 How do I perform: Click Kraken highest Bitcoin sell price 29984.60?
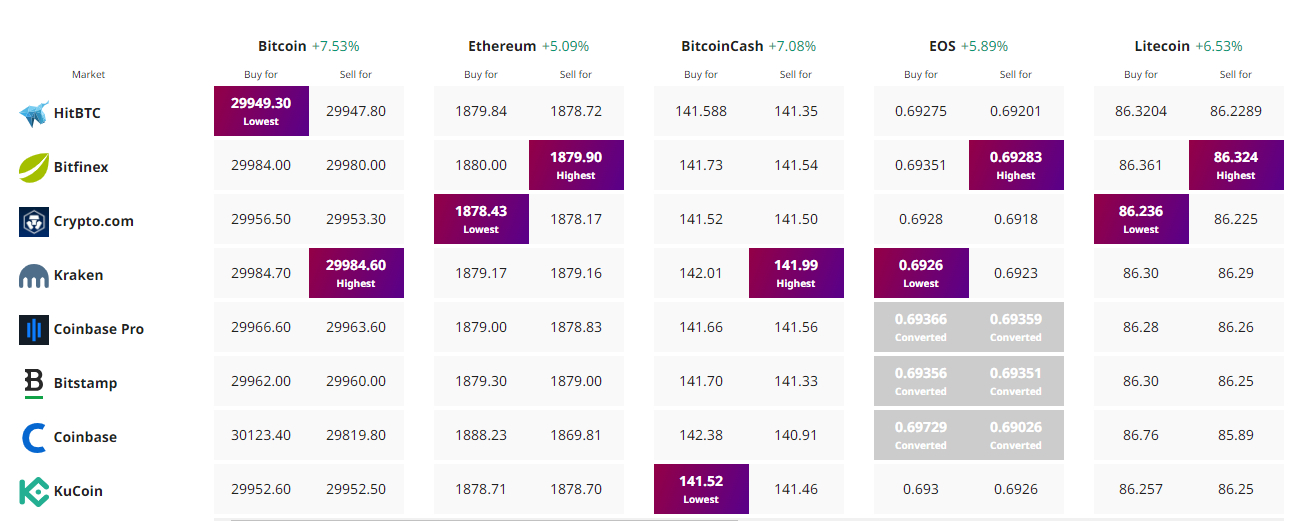356,273
